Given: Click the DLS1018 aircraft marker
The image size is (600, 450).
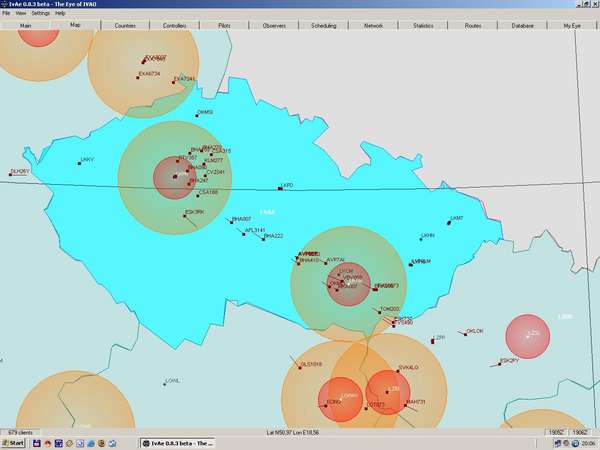Looking at the screenshot, I should pyautogui.click(x=300, y=368).
